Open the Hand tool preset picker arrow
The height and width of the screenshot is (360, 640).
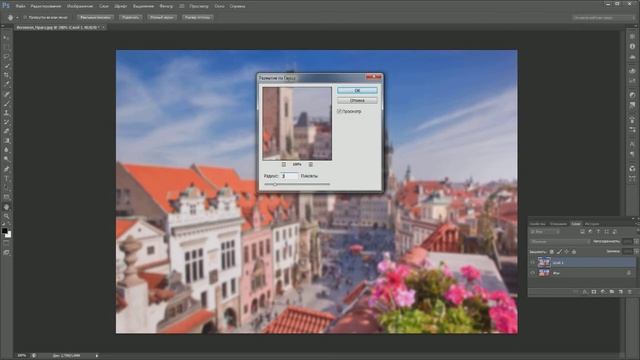coord(18,18)
